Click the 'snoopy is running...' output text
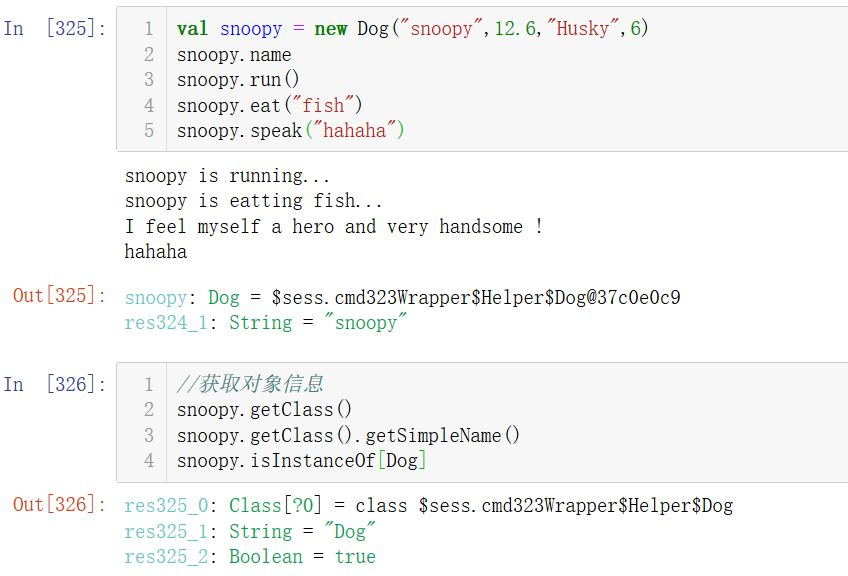 227,176
